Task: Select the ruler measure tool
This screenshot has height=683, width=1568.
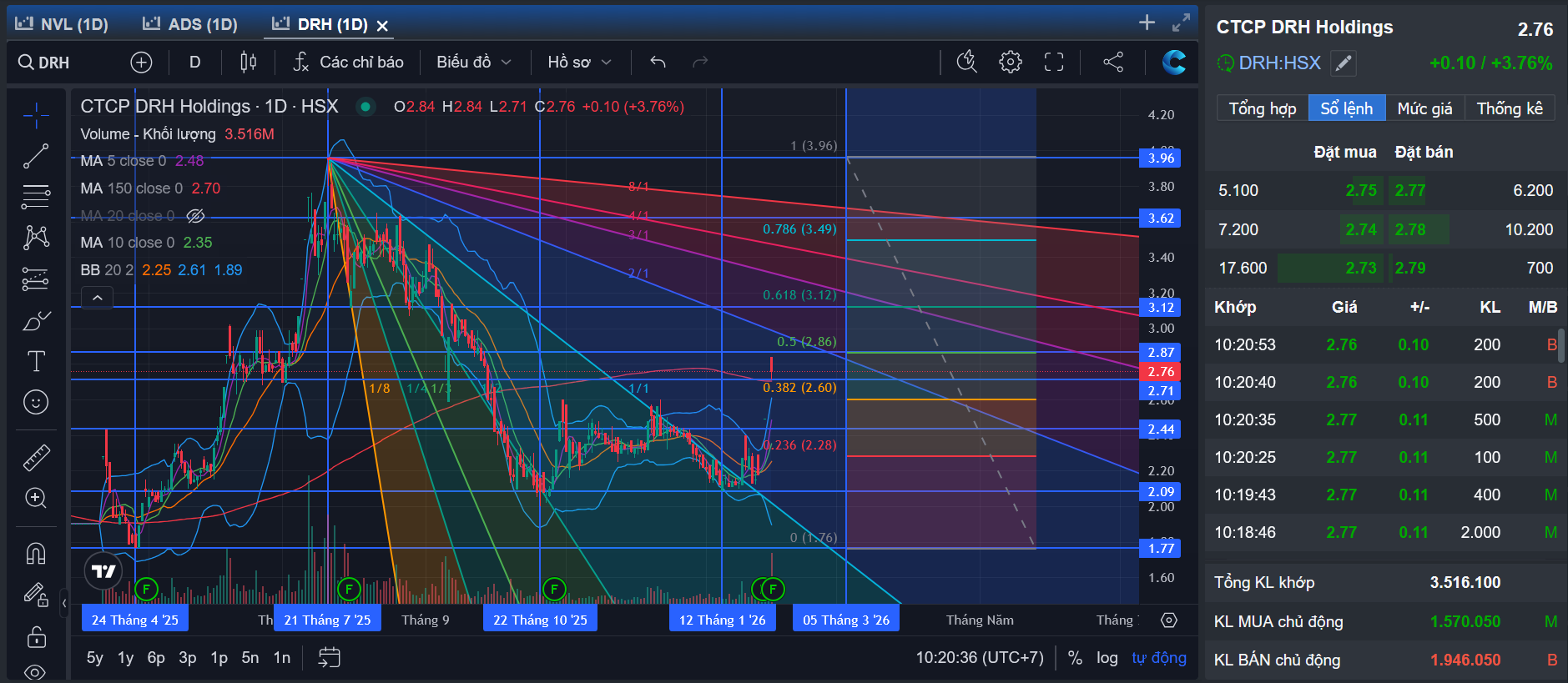Action: (x=36, y=457)
